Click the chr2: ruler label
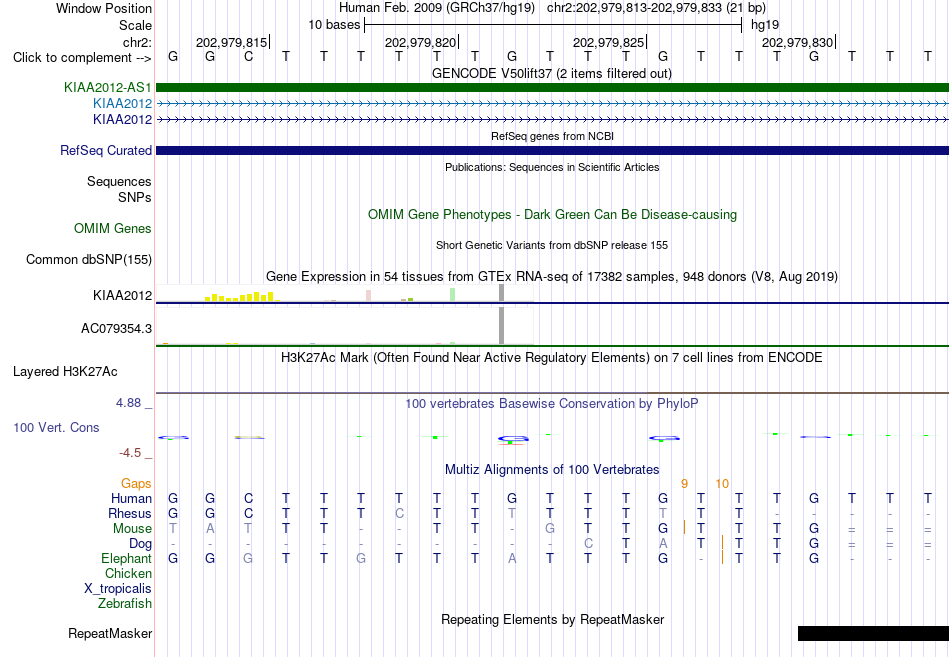 pyautogui.click(x=138, y=42)
